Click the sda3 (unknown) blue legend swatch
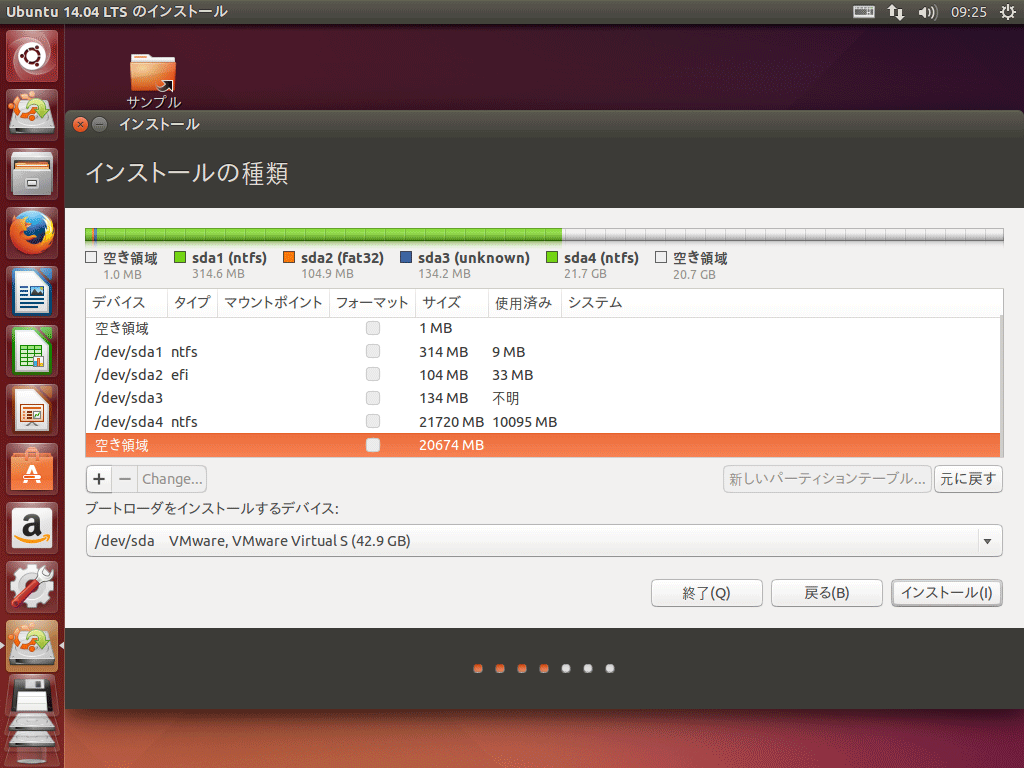The image size is (1024, 768). pos(406,257)
